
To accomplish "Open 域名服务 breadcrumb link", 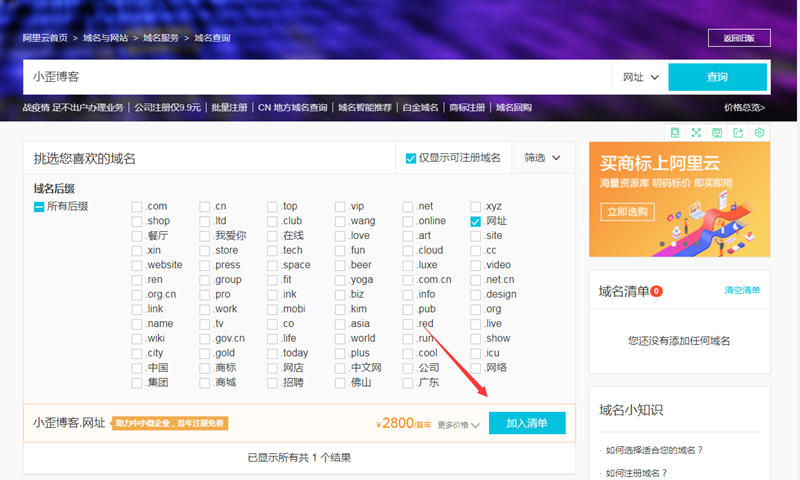I will pos(161,38).
